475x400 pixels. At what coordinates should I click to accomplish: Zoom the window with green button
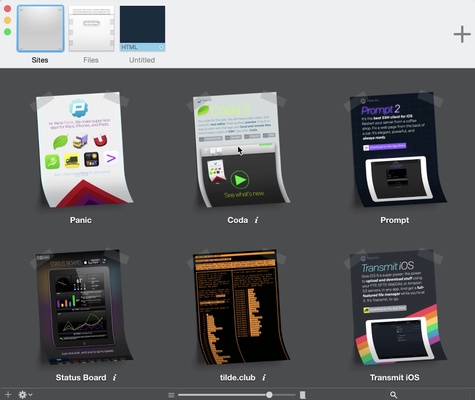7,32
